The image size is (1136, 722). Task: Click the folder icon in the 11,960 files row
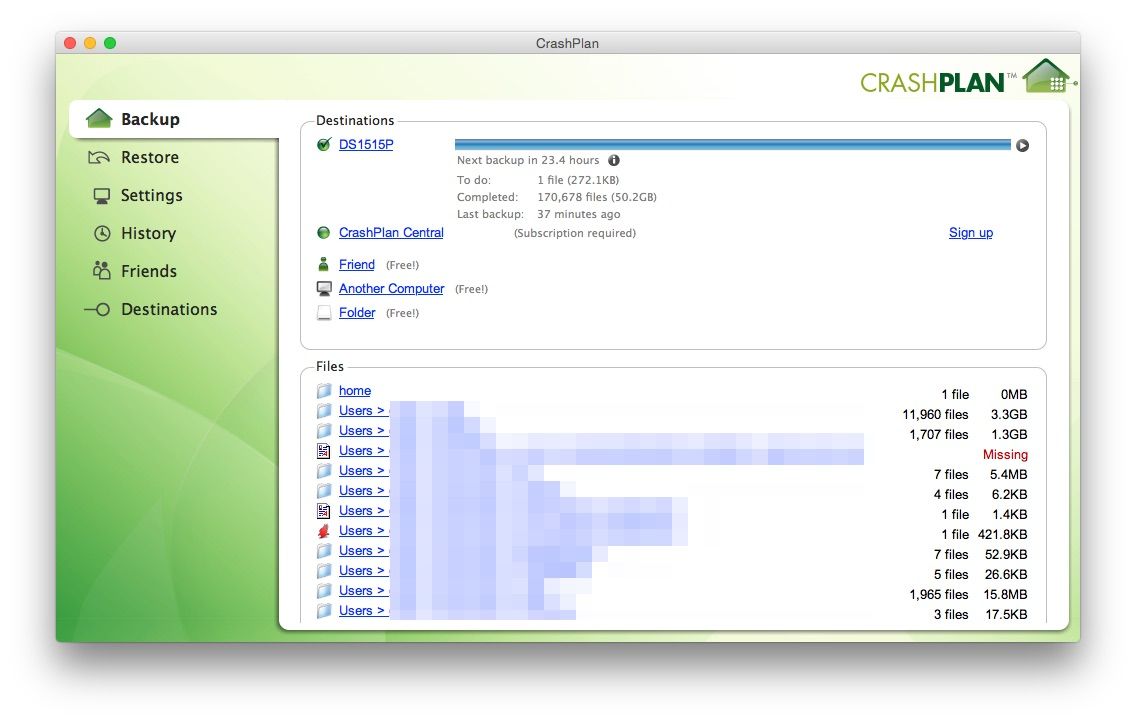click(x=324, y=411)
